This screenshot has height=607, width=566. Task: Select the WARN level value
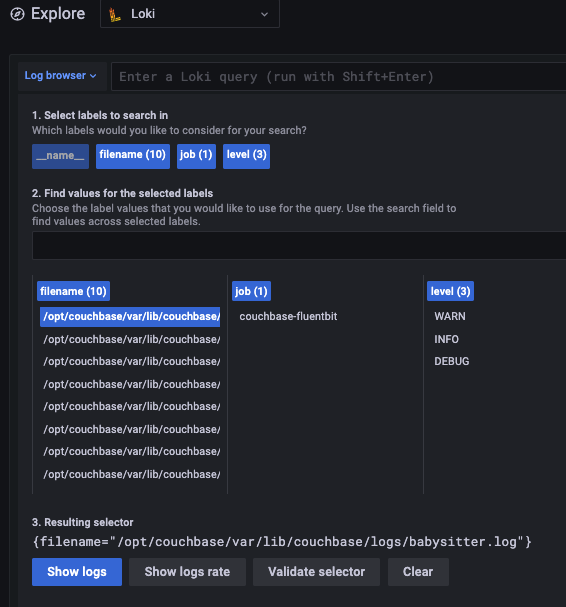point(450,317)
